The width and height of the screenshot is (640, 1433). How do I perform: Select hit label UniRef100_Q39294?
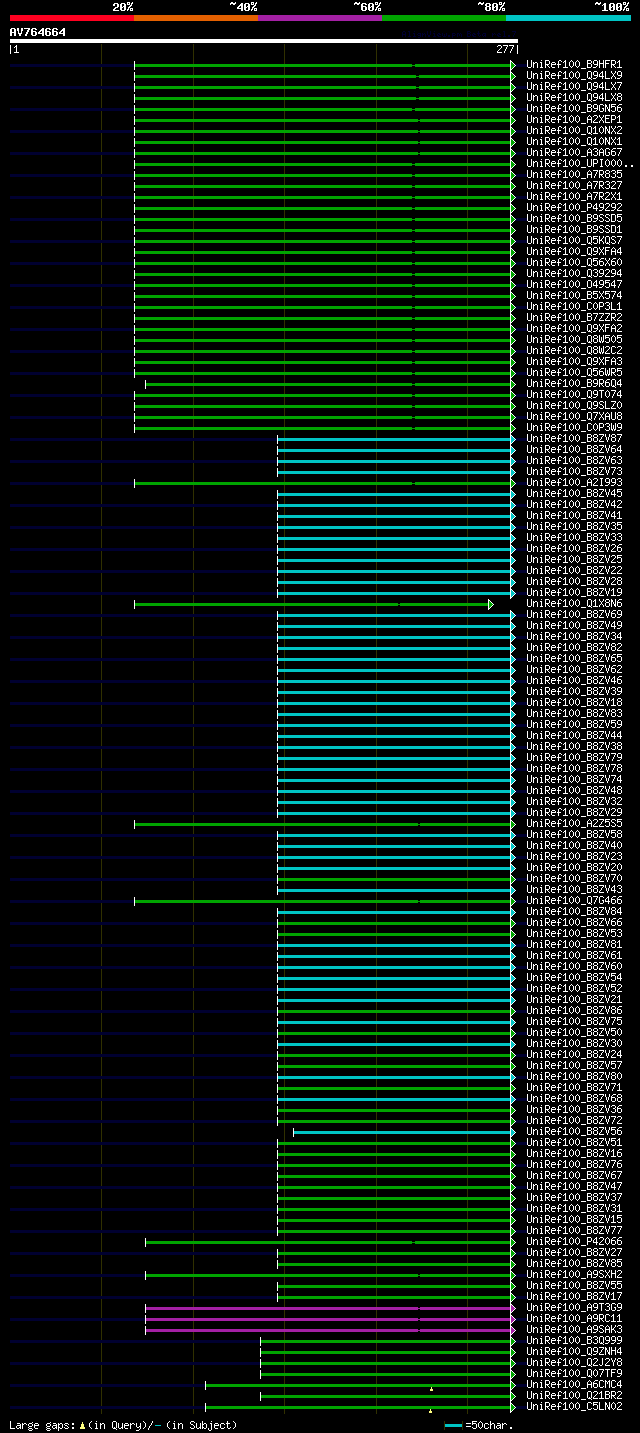(574, 274)
